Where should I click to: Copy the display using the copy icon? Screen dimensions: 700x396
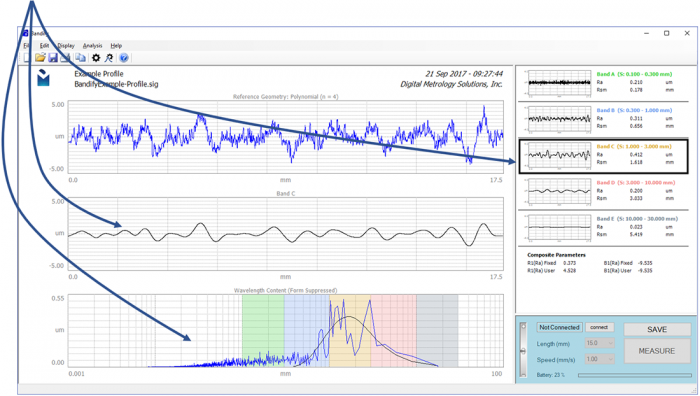80,58
